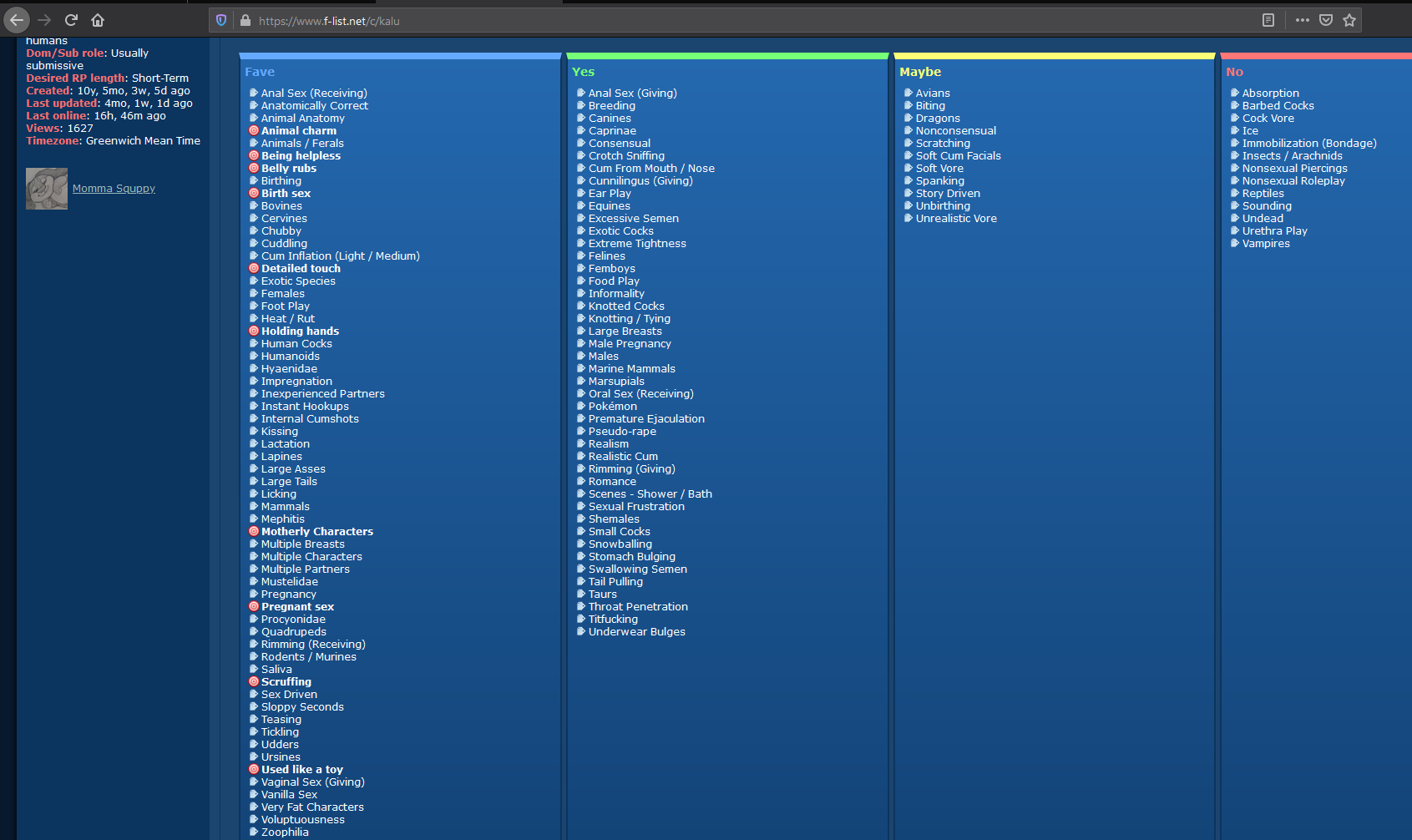Open the tracking protection shield icon
This screenshot has width=1412, height=840.
tap(221, 20)
